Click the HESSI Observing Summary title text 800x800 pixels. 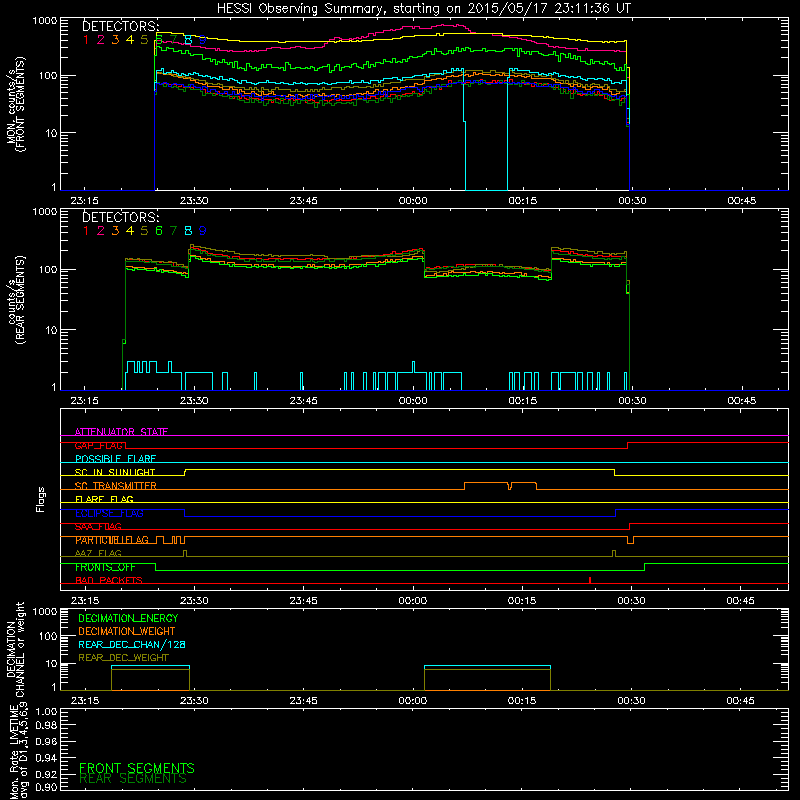(423, 9)
